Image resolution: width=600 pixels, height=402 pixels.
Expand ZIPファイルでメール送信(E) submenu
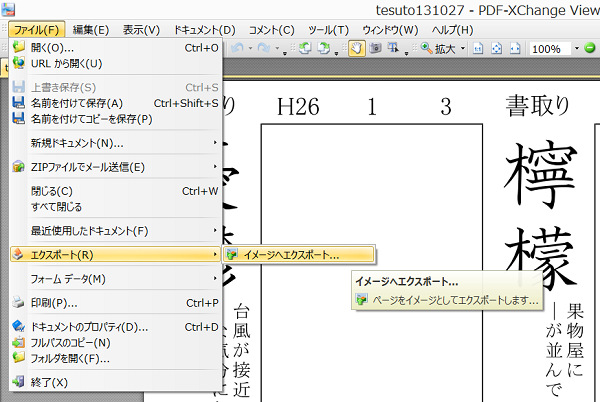116,167
